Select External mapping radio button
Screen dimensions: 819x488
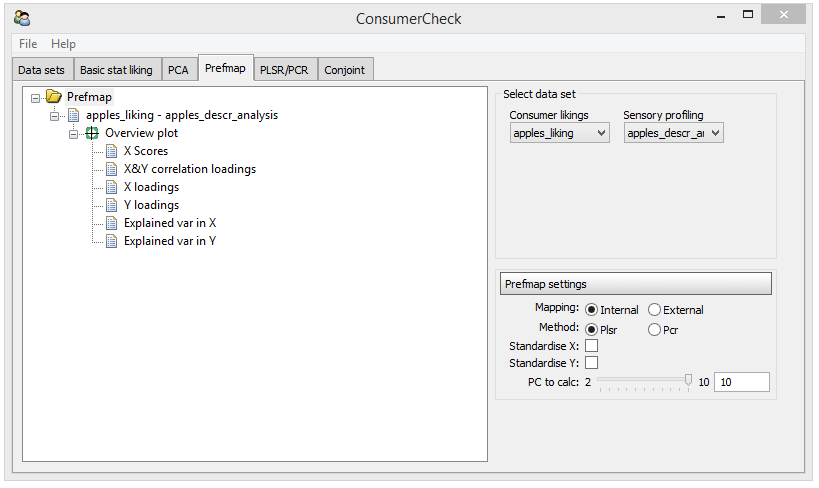point(654,310)
